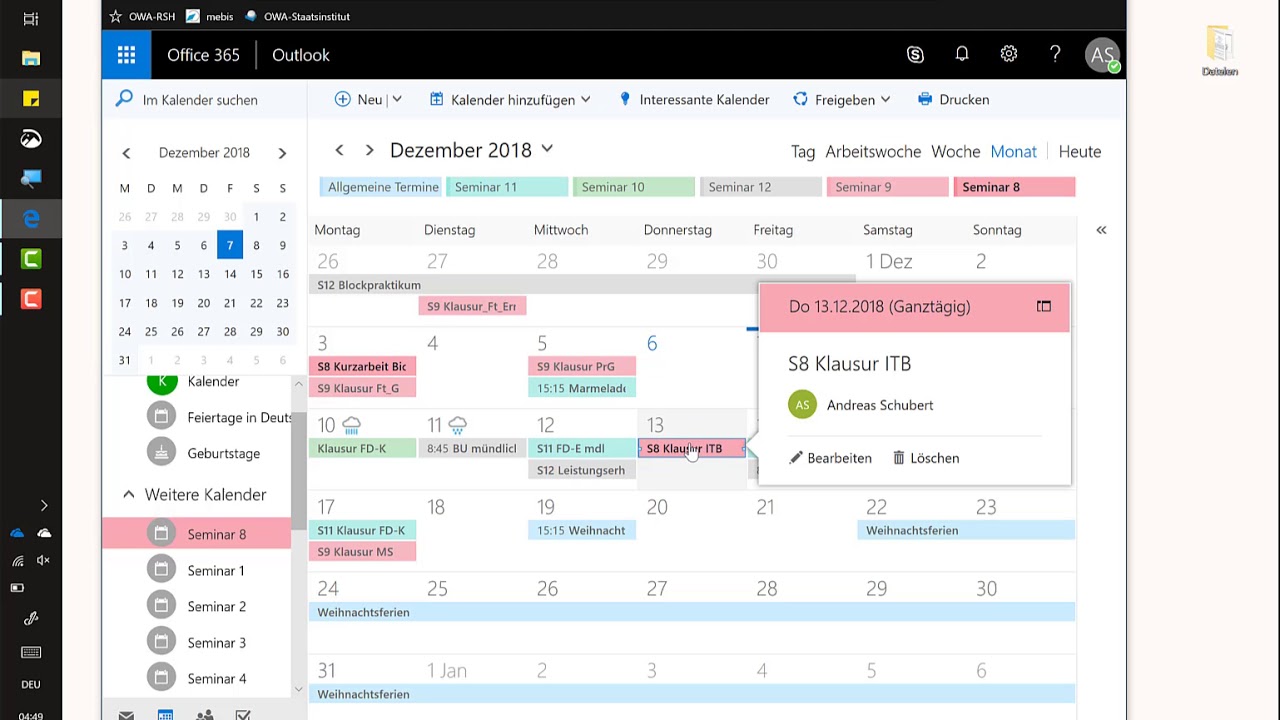
Task: Expand the Windows taskbar chevron
Action: click(x=43, y=505)
